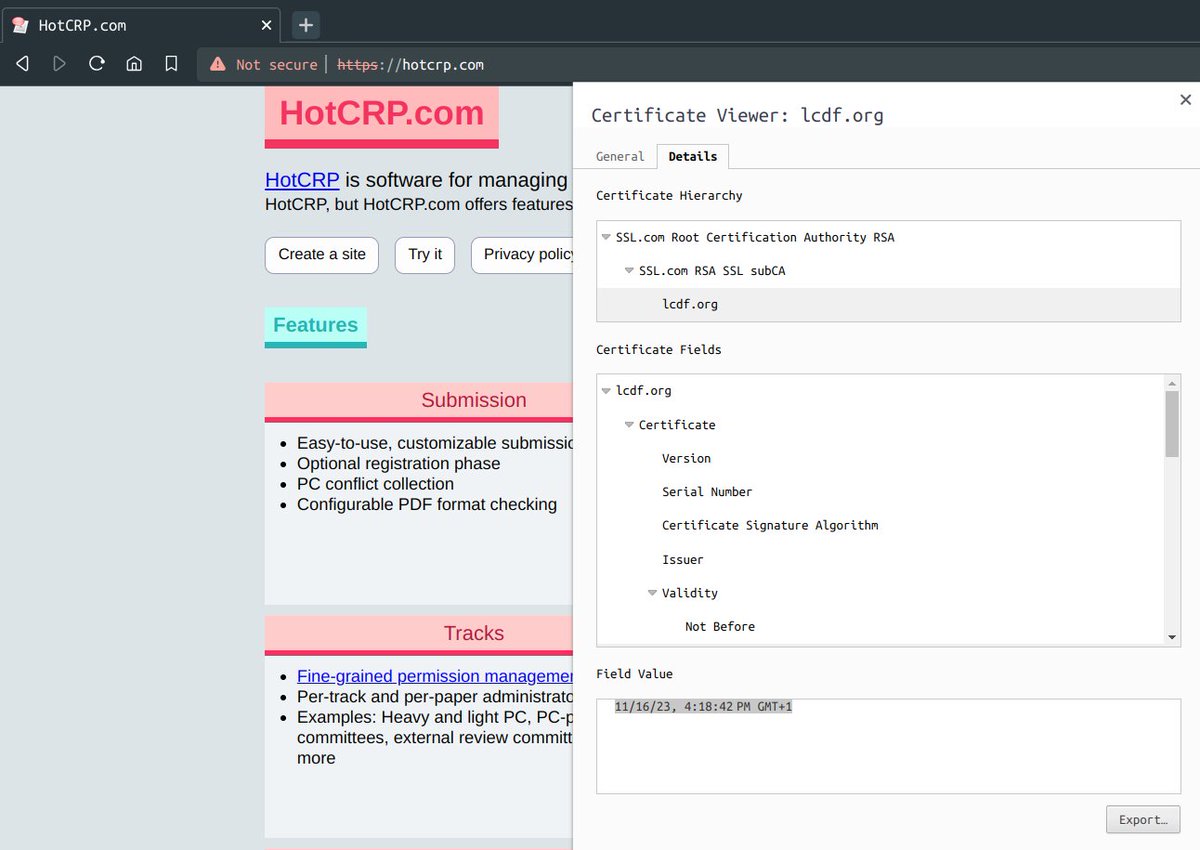1200x850 pixels.
Task: Collapse lcdf.org node in Certificate Fields
Action: click(x=606, y=391)
